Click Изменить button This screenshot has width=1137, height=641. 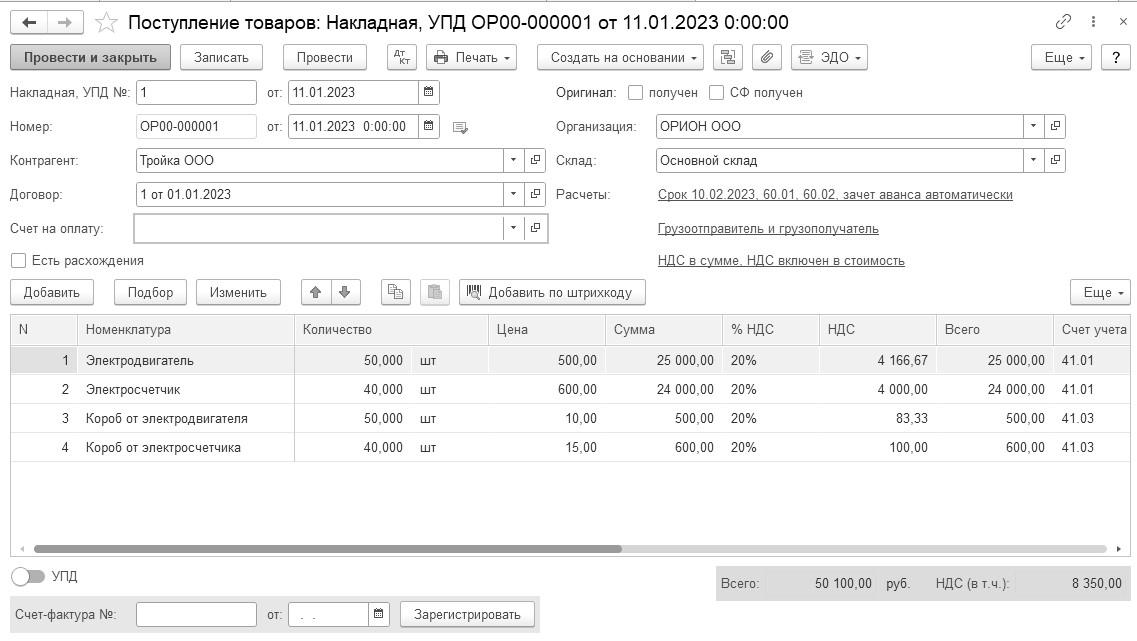(x=238, y=292)
